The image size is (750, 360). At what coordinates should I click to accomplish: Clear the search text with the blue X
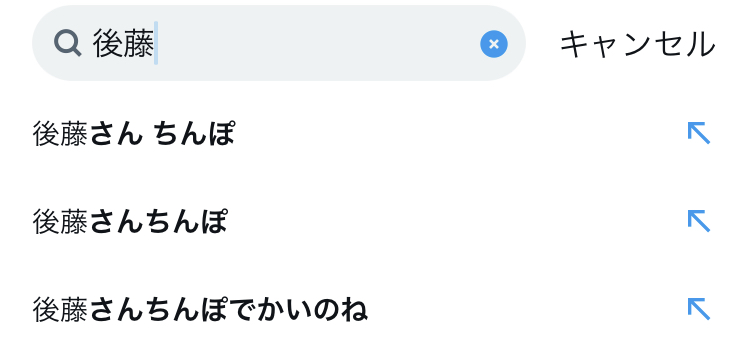click(x=494, y=44)
